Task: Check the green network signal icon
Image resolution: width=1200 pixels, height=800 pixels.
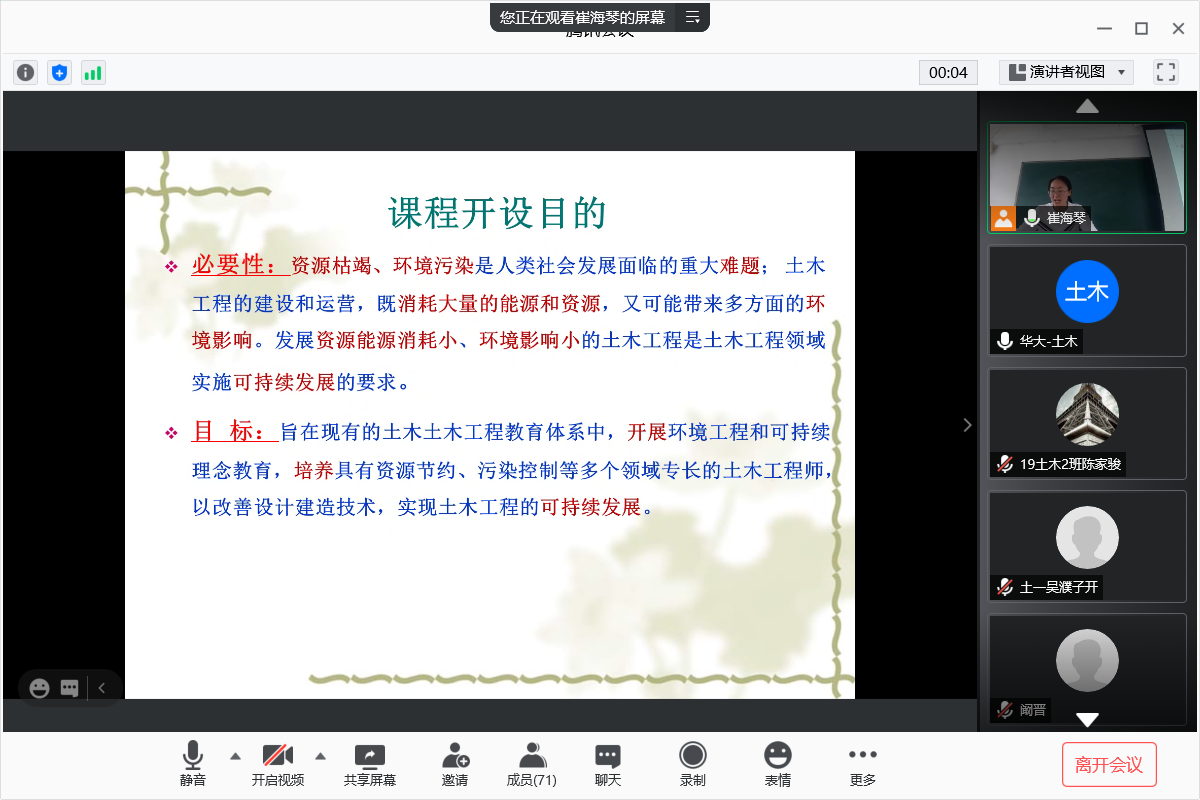Action: pos(93,72)
